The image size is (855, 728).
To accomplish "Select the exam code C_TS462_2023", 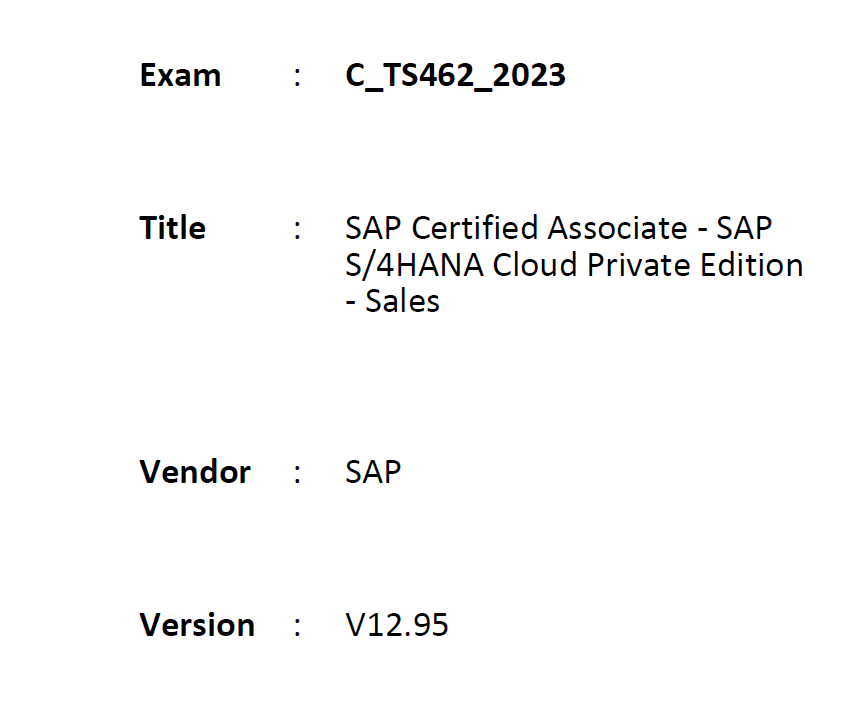I will 455,76.
